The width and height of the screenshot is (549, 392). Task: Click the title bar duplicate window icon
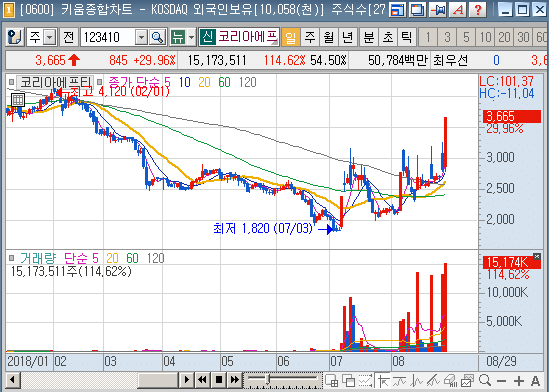click(x=418, y=10)
